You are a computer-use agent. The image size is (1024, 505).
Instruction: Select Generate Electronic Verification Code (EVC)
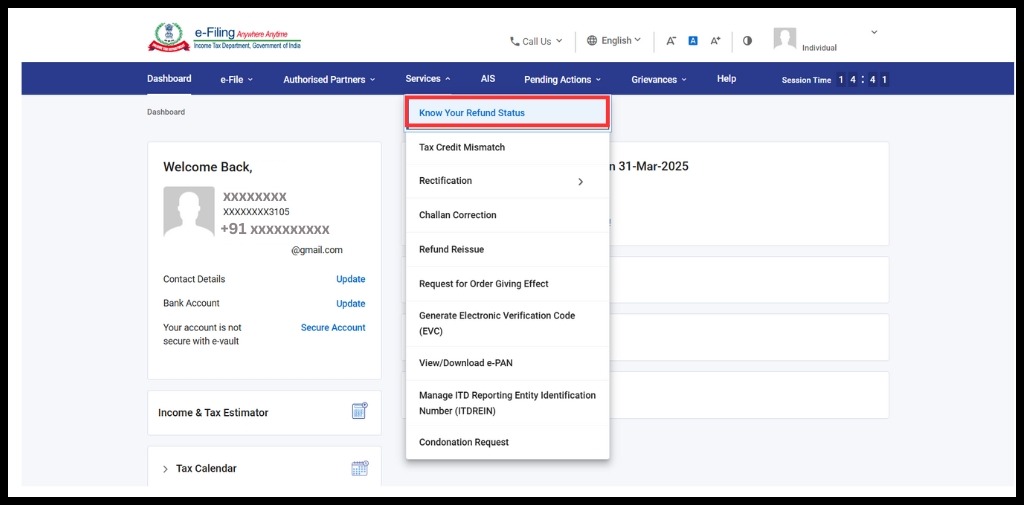[x=507, y=323]
